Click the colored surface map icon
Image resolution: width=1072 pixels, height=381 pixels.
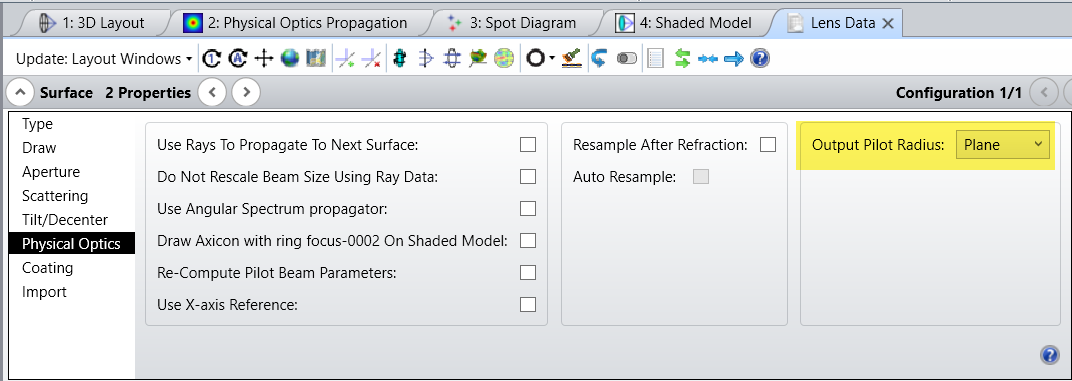pos(478,59)
